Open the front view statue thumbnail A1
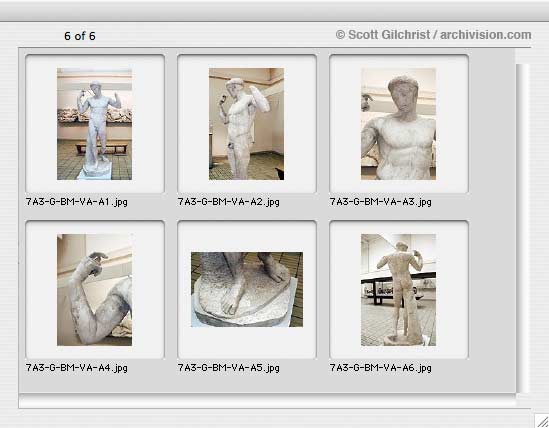Screen dimensions: 549x428 pyautogui.click(x=95, y=124)
